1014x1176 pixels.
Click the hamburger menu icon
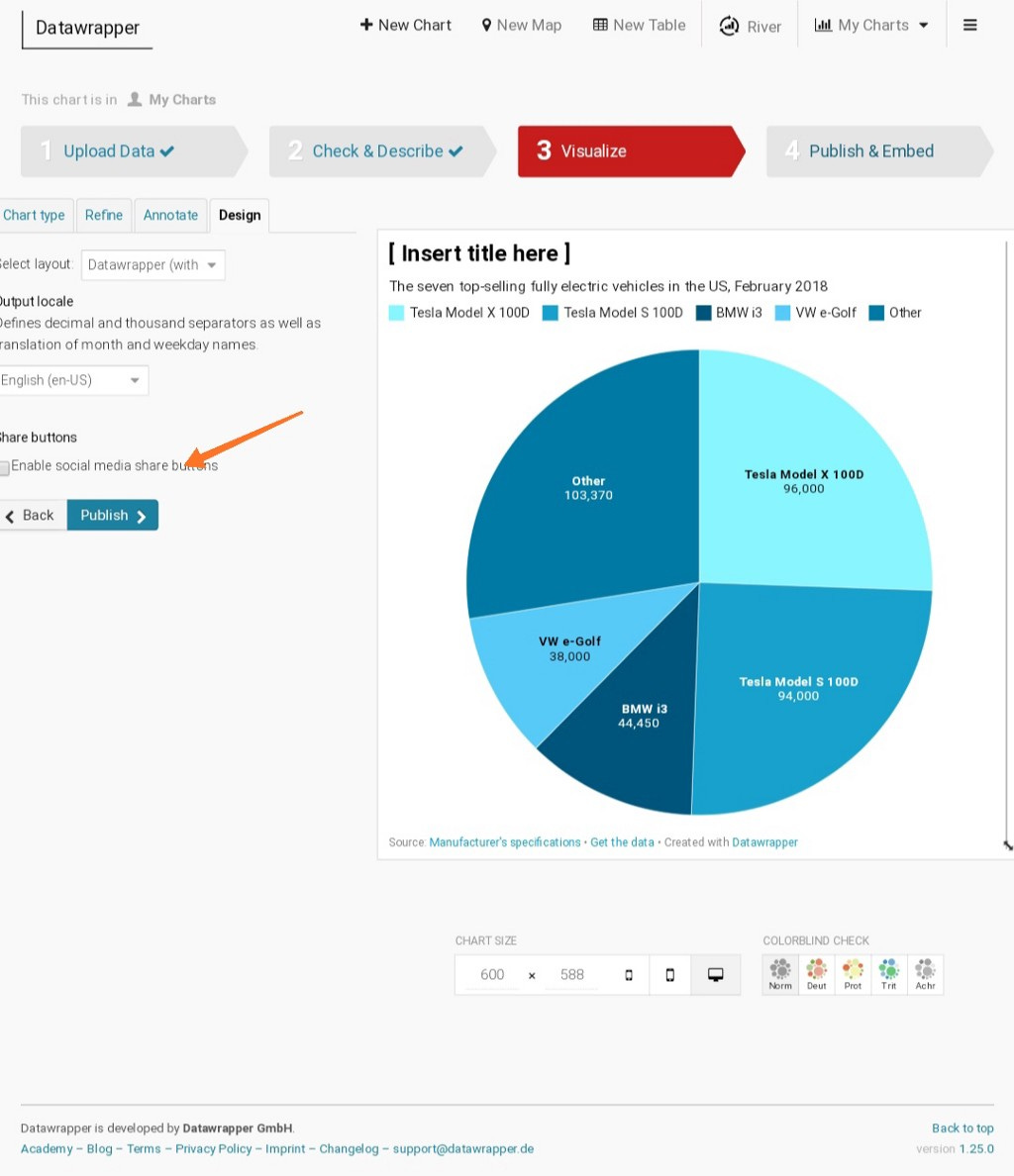pyautogui.click(x=970, y=25)
